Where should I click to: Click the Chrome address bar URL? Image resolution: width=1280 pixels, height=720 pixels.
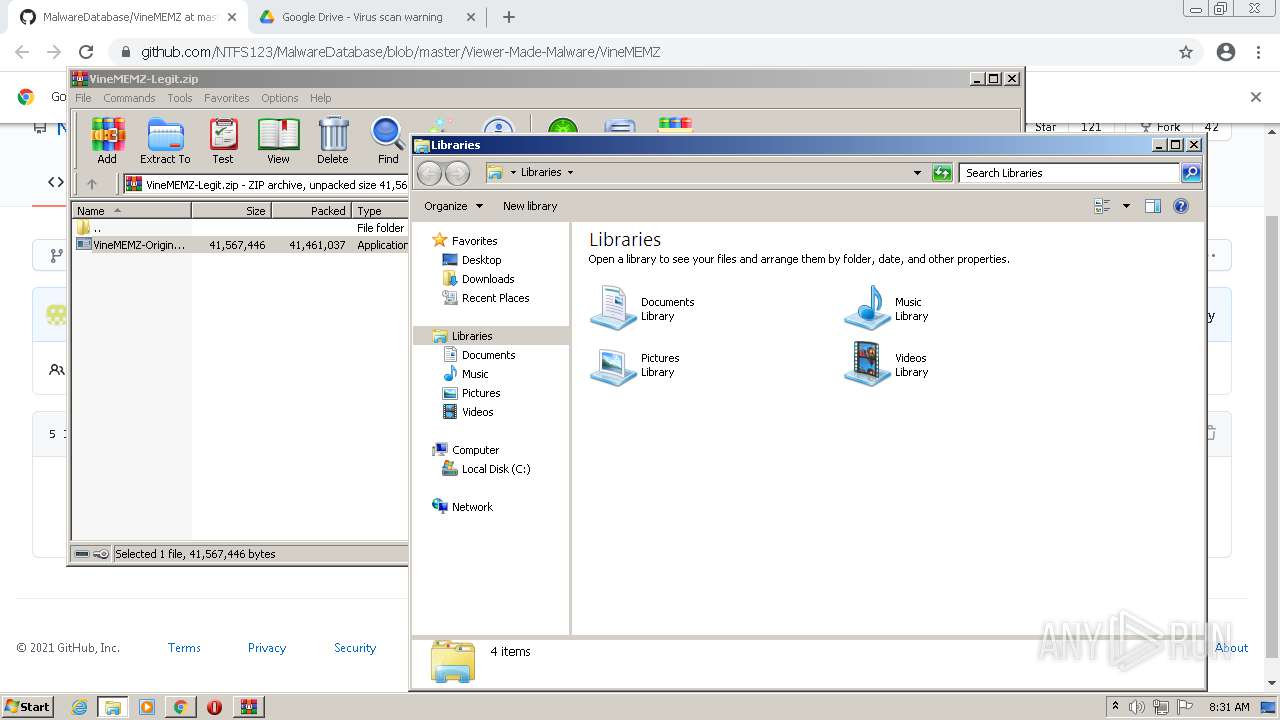(400, 52)
